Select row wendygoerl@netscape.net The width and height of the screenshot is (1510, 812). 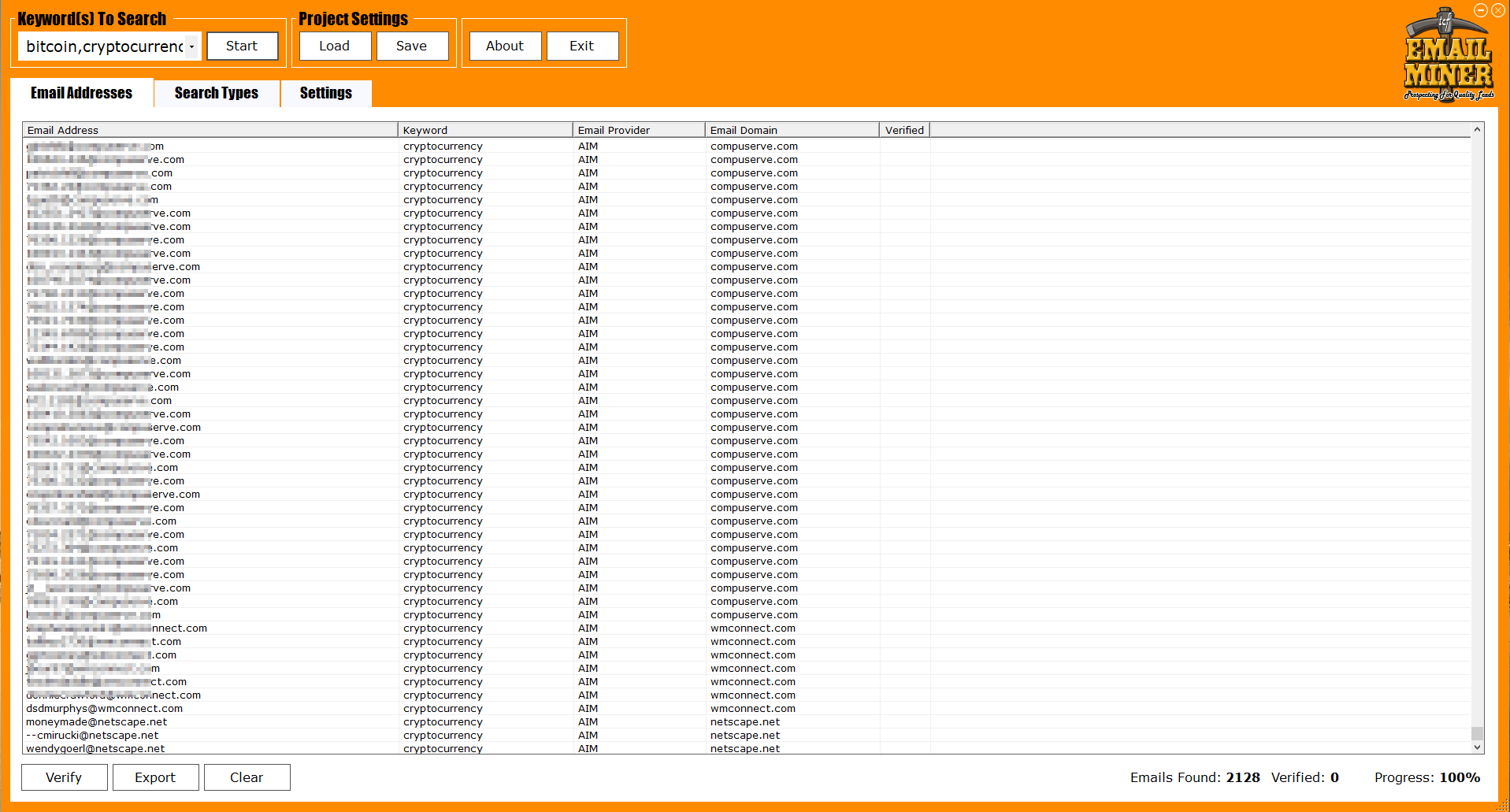(x=747, y=749)
